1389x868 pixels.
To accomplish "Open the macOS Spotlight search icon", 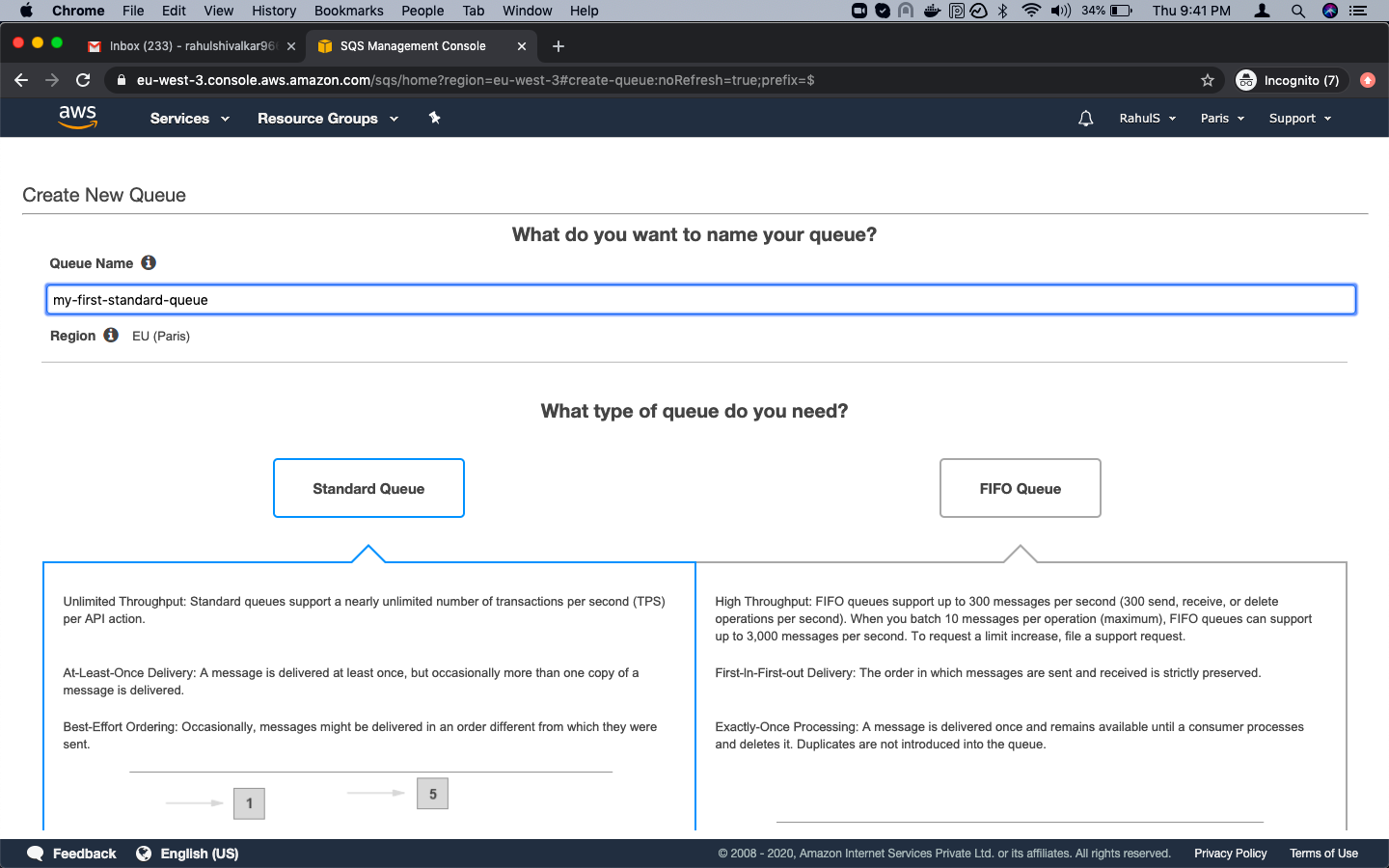I will tap(1297, 11).
